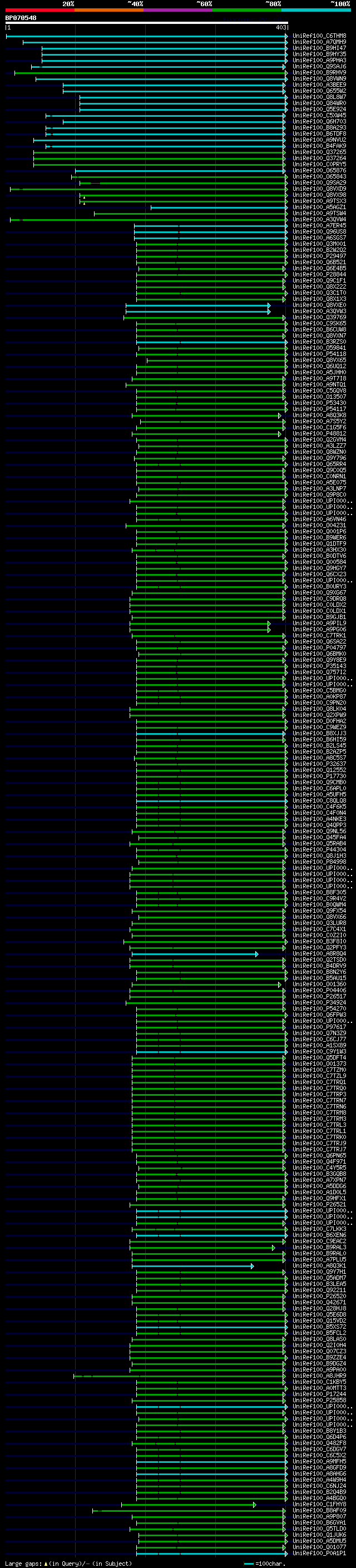This screenshot has width=356, height=1568.
Task: Select hit UniRef100_B6TDF8
Action: pyautogui.click(x=319, y=134)
